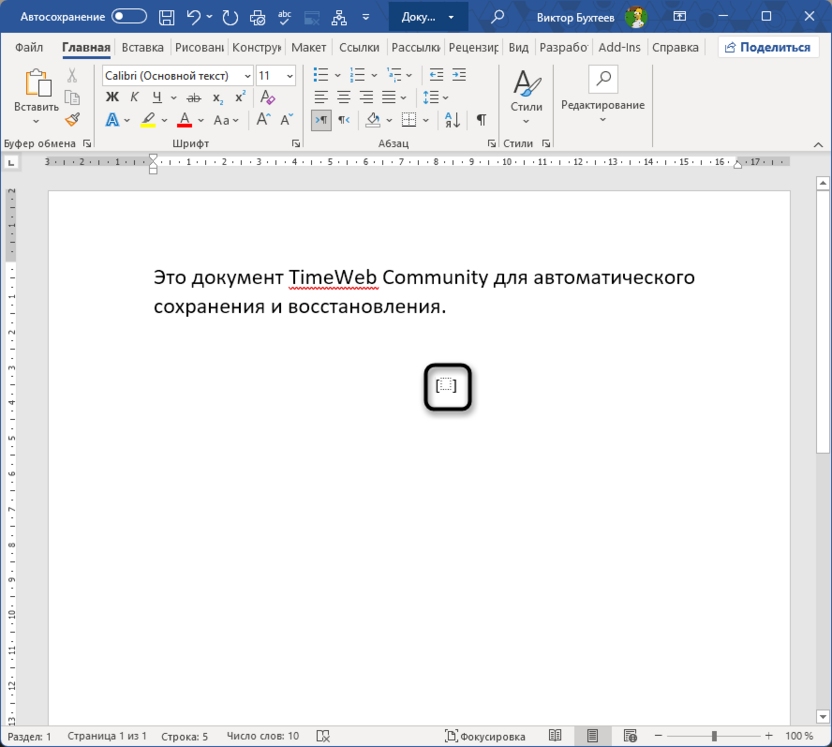This screenshot has height=747, width=832.
Task: Open the numbered list dropdown
Action: coord(374,75)
